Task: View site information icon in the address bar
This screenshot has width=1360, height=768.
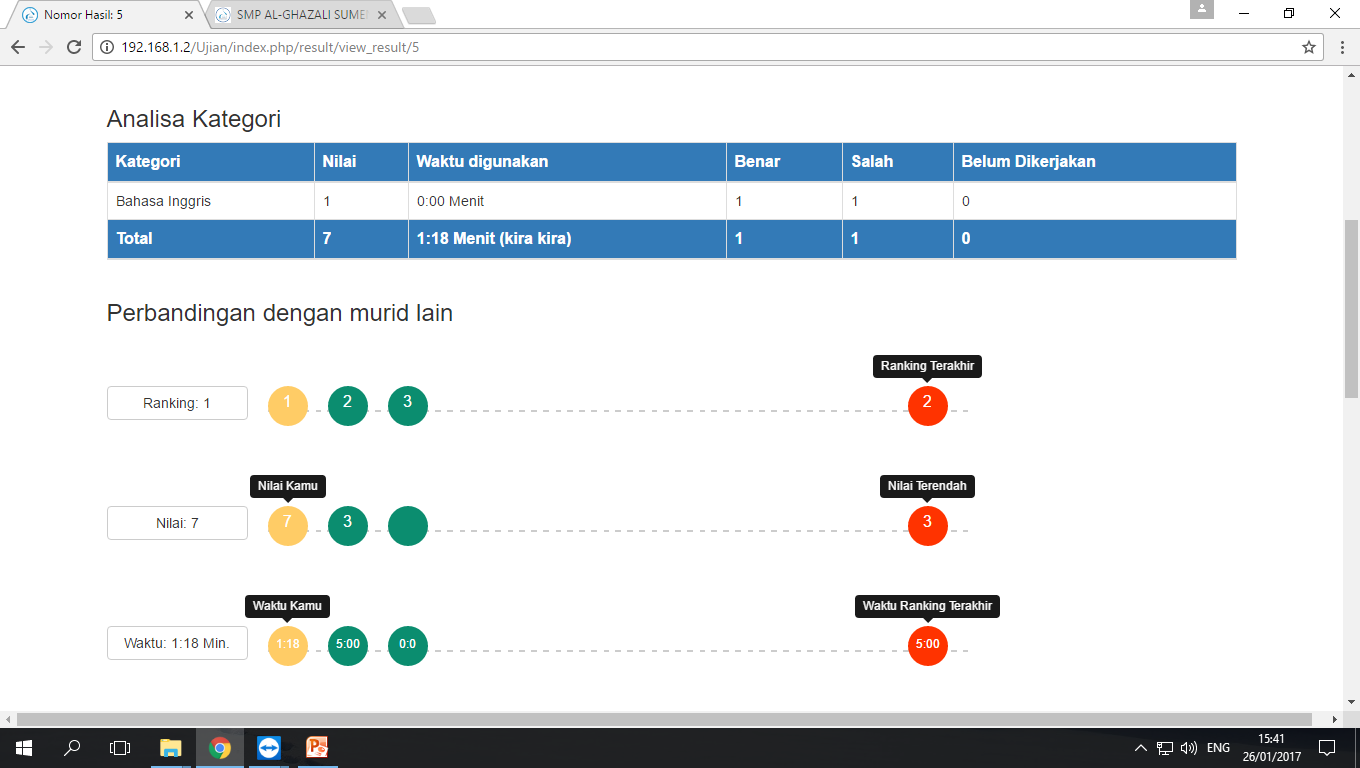Action: pyautogui.click(x=104, y=46)
